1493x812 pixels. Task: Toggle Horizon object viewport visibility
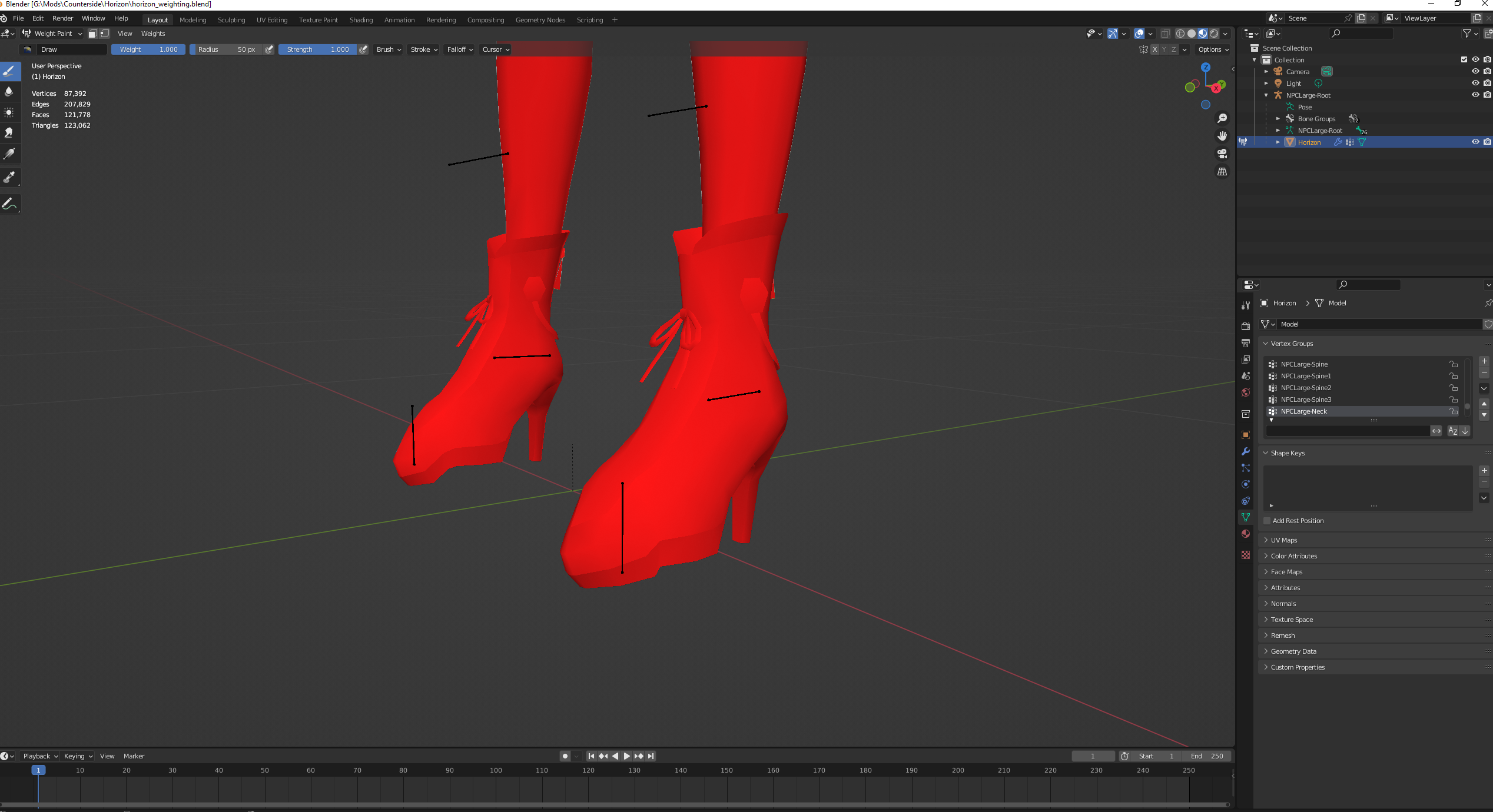tap(1475, 142)
